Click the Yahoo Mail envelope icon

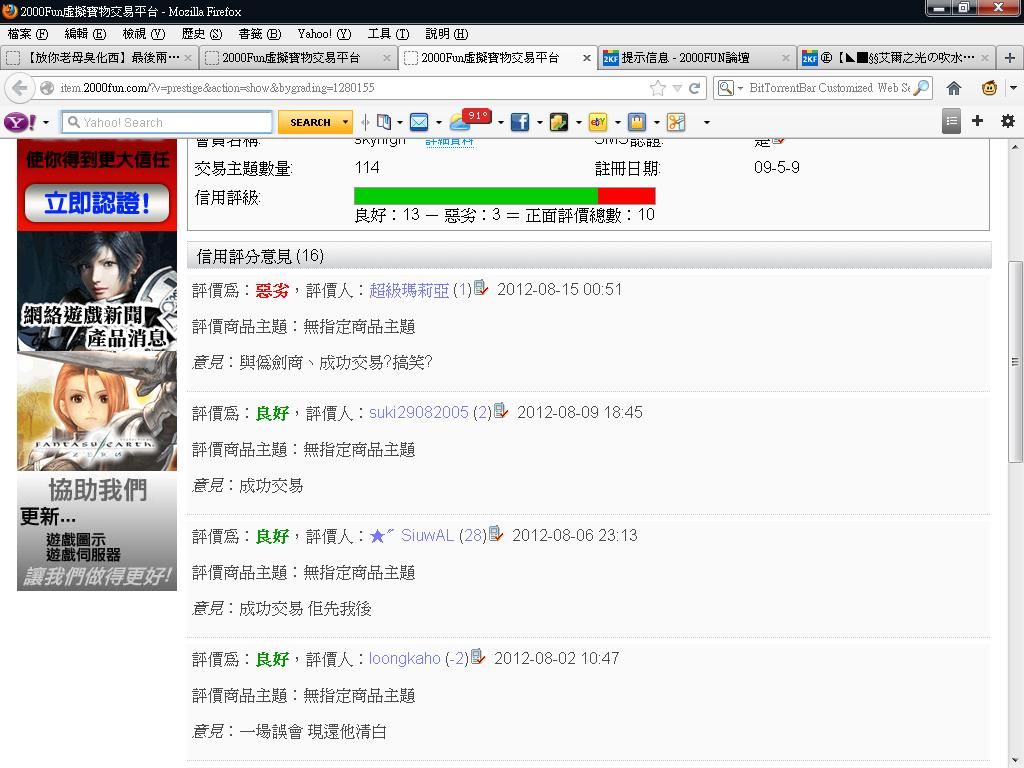click(419, 122)
